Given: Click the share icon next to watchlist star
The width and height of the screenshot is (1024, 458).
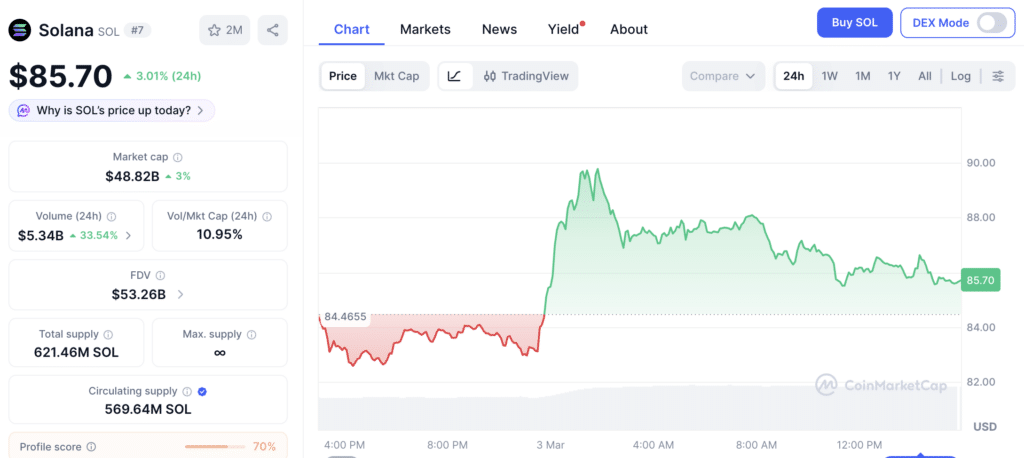Looking at the screenshot, I should [x=272, y=30].
